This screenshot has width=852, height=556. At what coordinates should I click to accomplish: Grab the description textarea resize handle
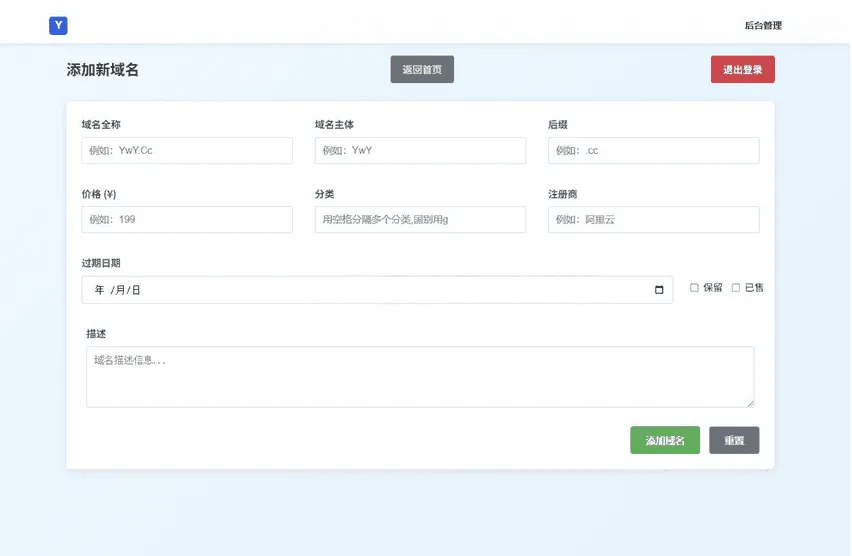(x=750, y=403)
